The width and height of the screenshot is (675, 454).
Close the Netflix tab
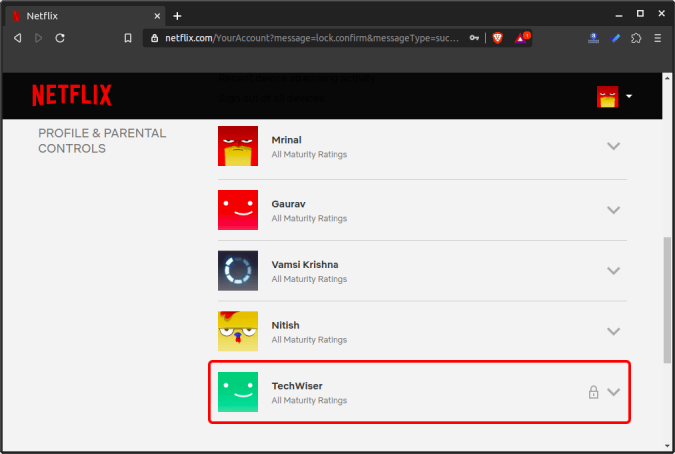click(x=157, y=16)
